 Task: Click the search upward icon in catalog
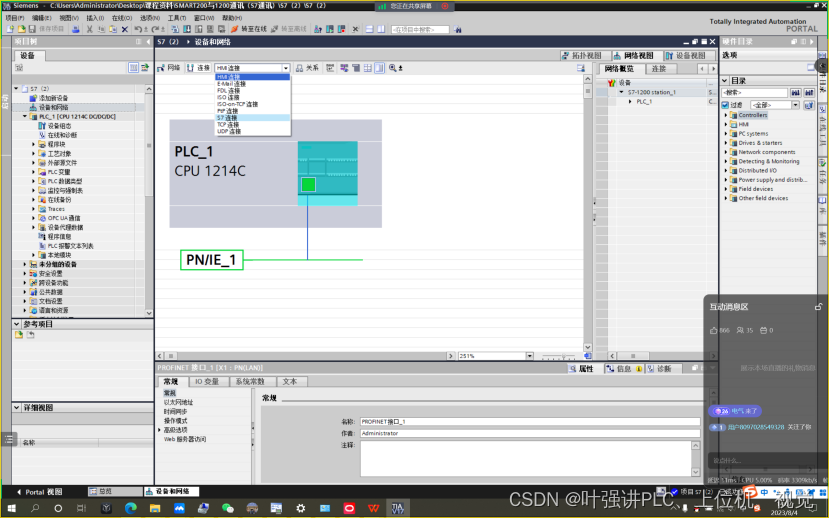coord(809,93)
